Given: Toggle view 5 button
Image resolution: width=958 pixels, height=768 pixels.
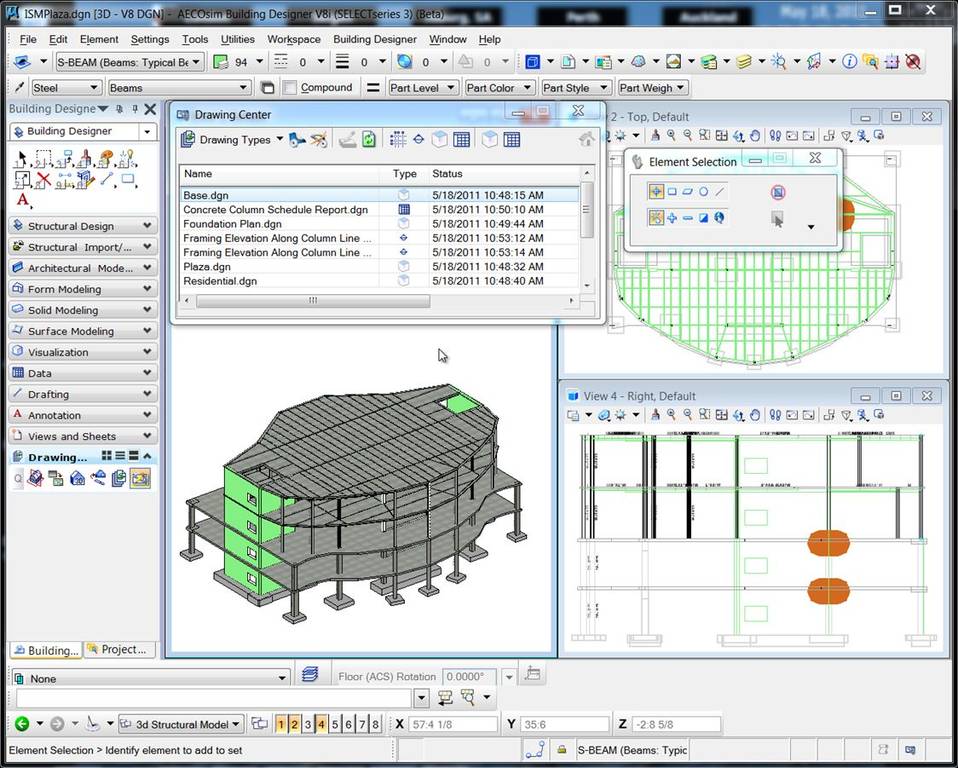Looking at the screenshot, I should coord(335,725).
